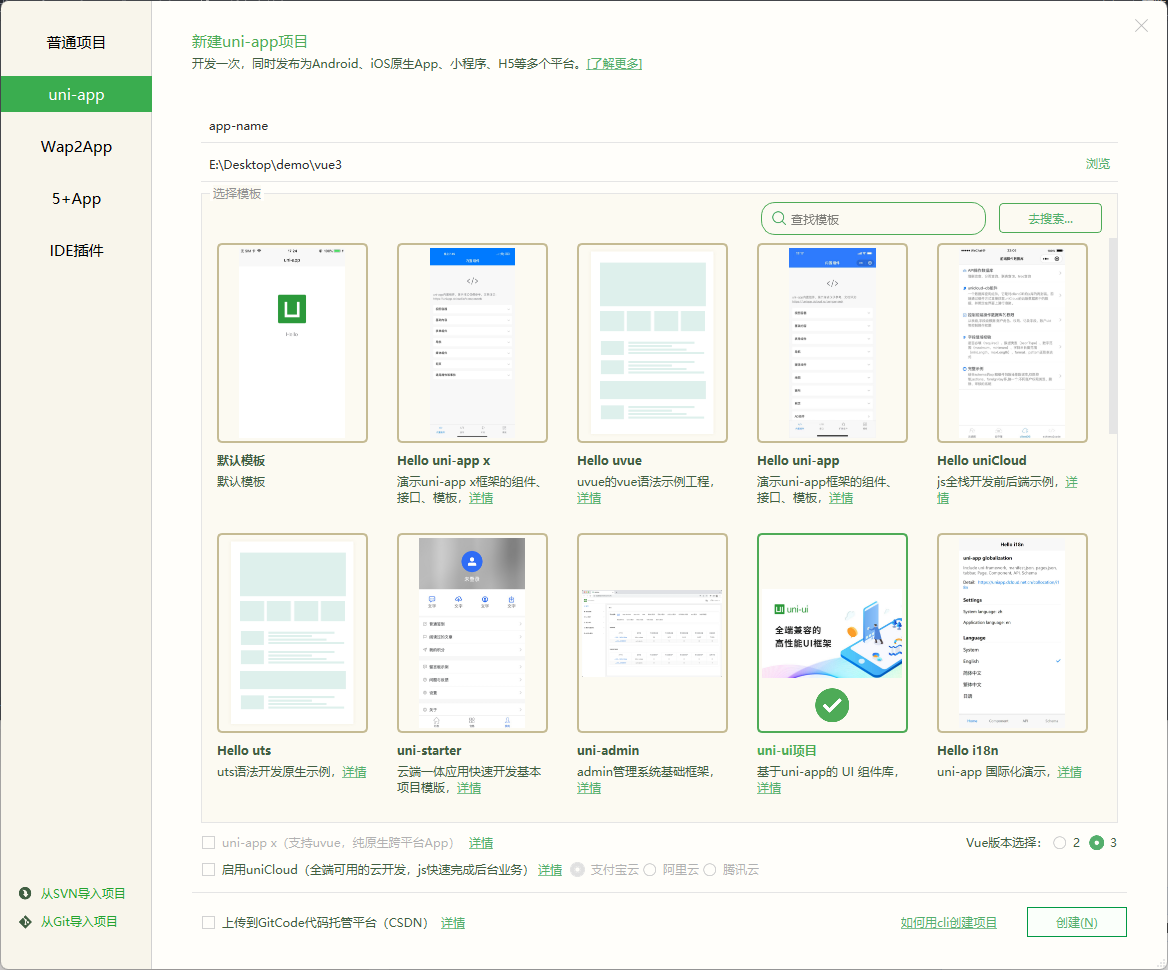Enable the 启用uniCloud checkbox
This screenshot has height=970, width=1168.
[209, 869]
